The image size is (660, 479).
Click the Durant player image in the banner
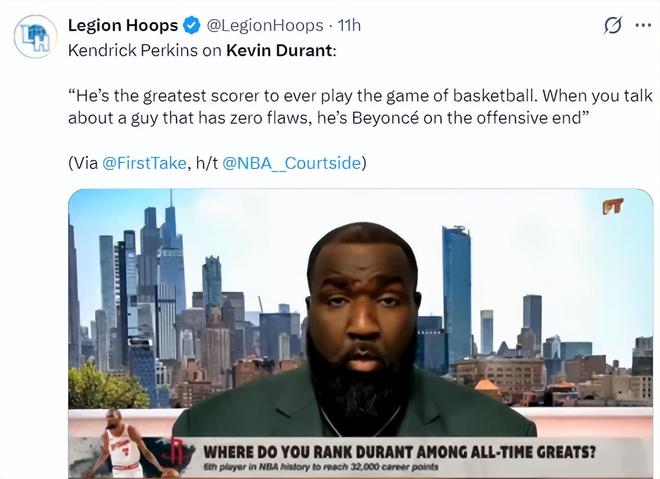click(123, 444)
